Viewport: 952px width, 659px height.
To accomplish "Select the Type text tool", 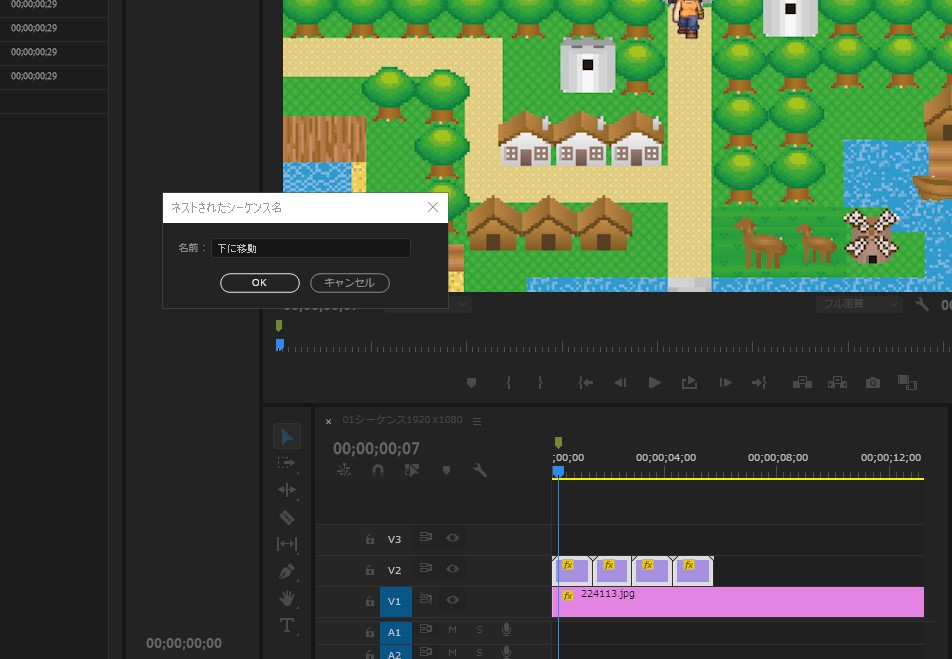I will 287,626.
